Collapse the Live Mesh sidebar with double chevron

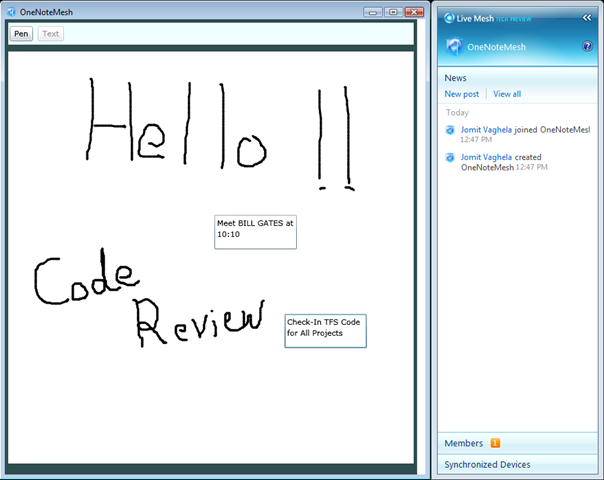click(x=587, y=18)
